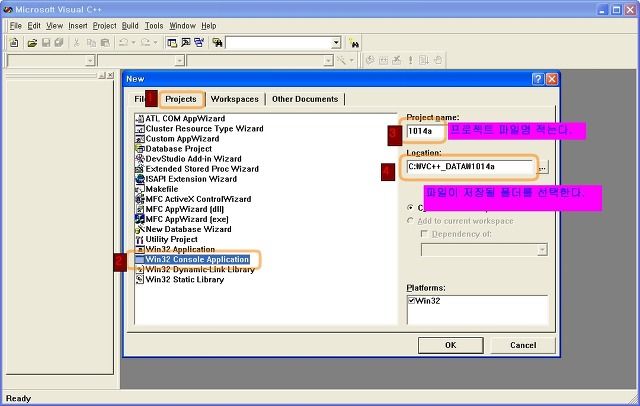Switch to the Projects tab

(x=181, y=99)
